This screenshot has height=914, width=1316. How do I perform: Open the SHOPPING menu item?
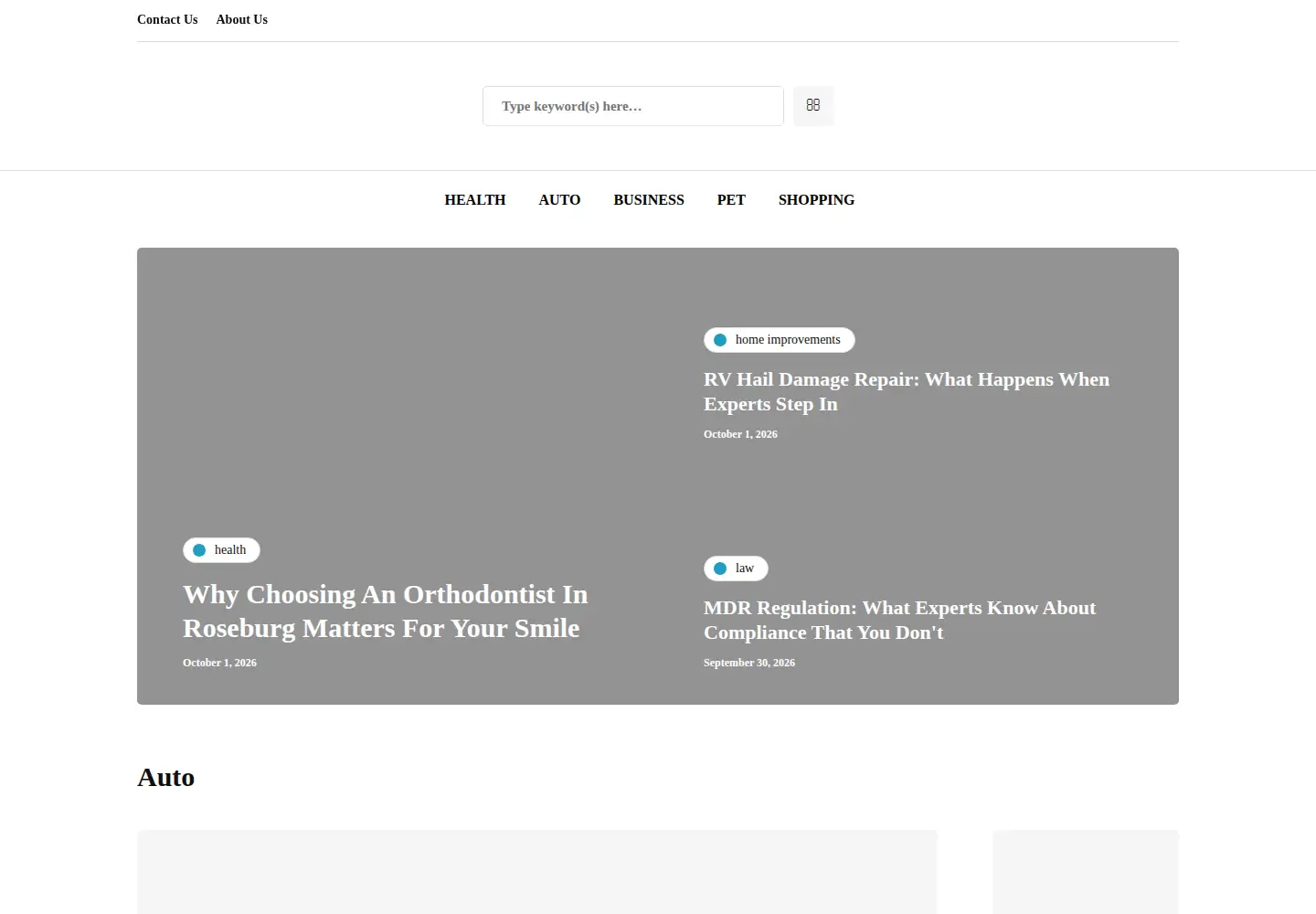click(816, 200)
